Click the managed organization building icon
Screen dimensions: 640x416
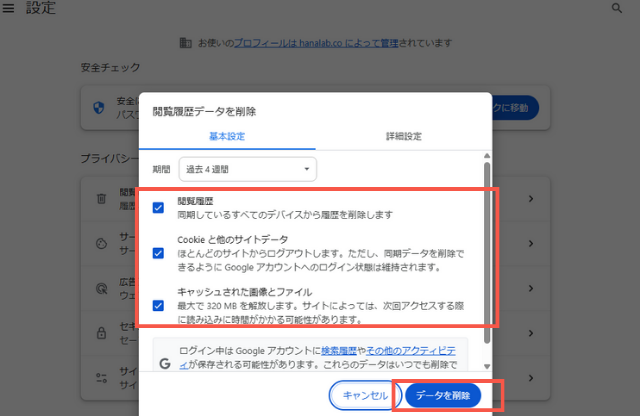(184, 43)
